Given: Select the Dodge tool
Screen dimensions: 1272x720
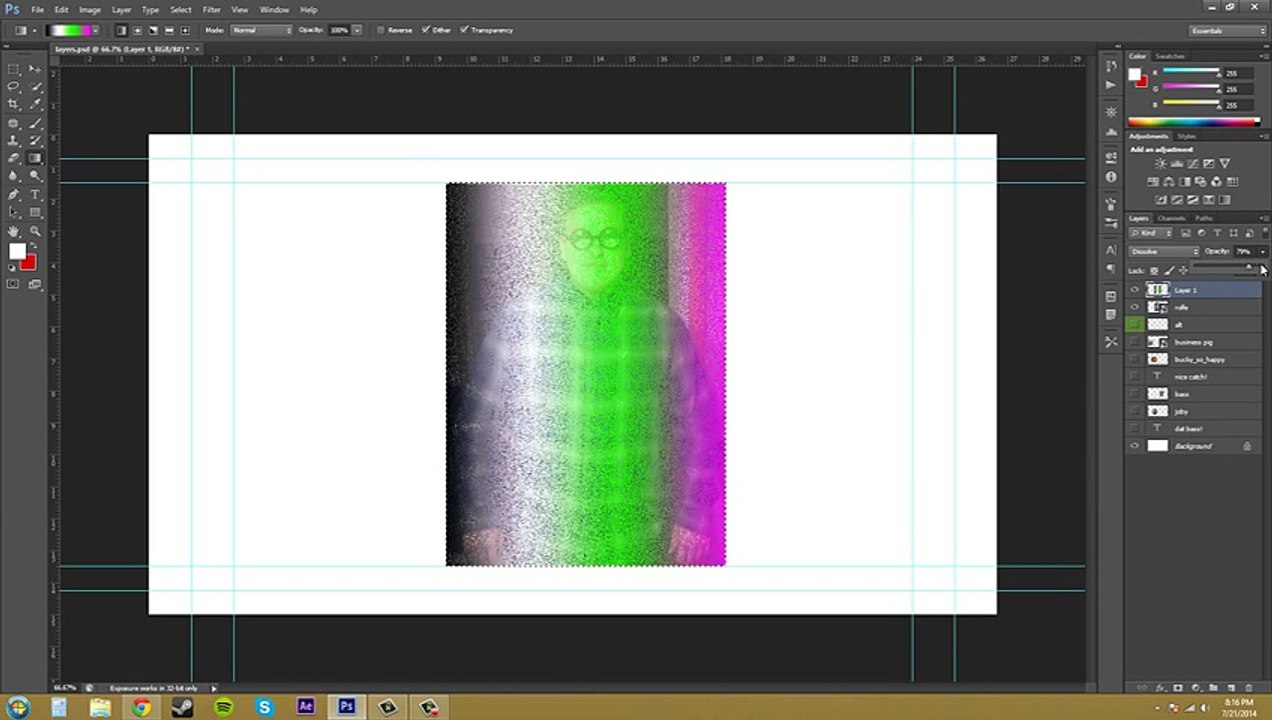Looking at the screenshot, I should [35, 176].
